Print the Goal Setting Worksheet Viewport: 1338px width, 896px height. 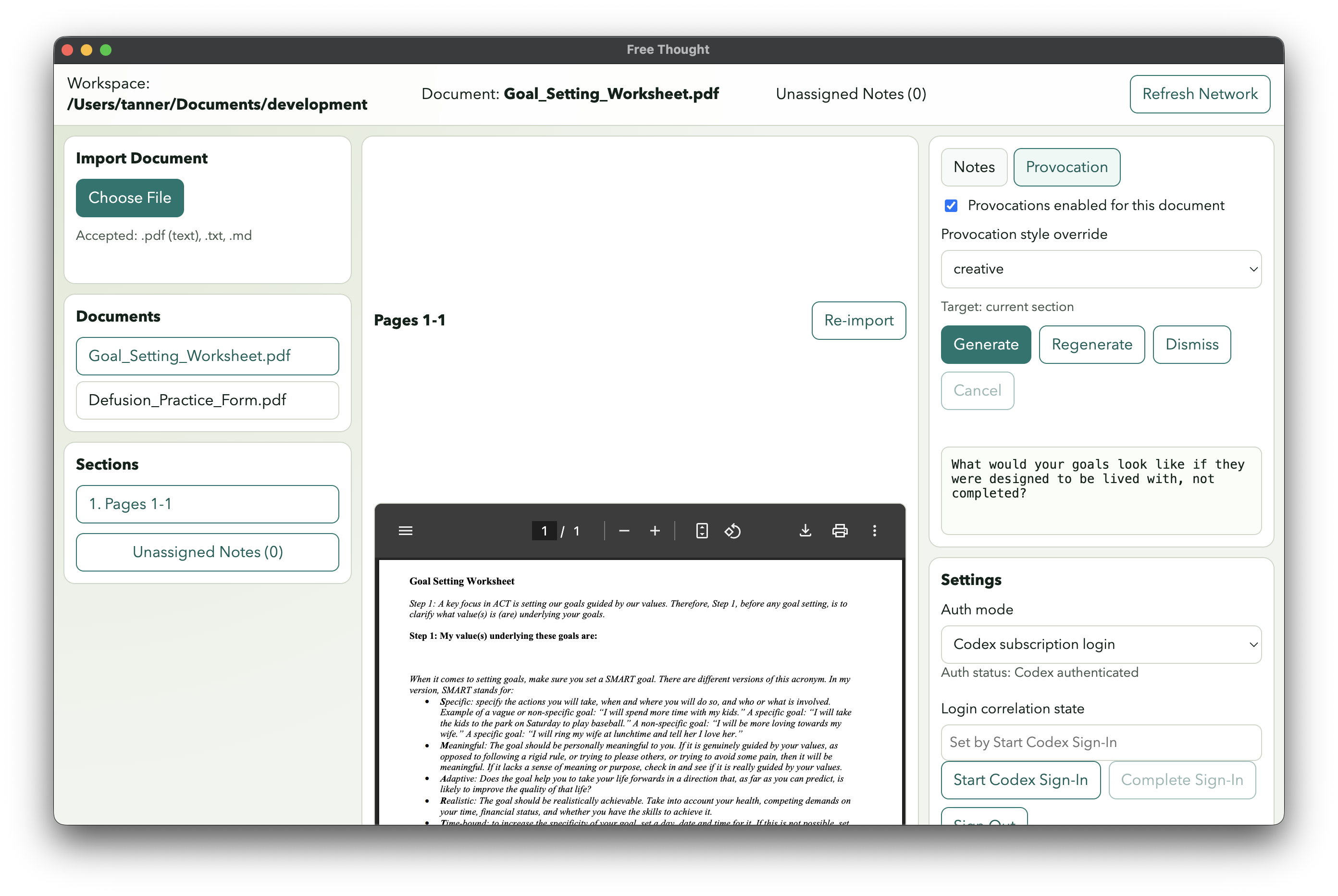pos(840,530)
